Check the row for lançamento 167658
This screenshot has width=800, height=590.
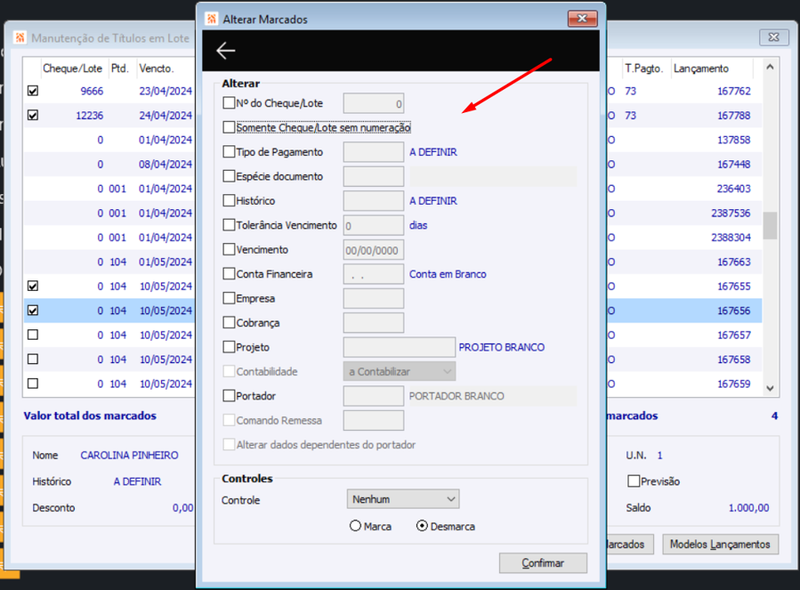33,359
